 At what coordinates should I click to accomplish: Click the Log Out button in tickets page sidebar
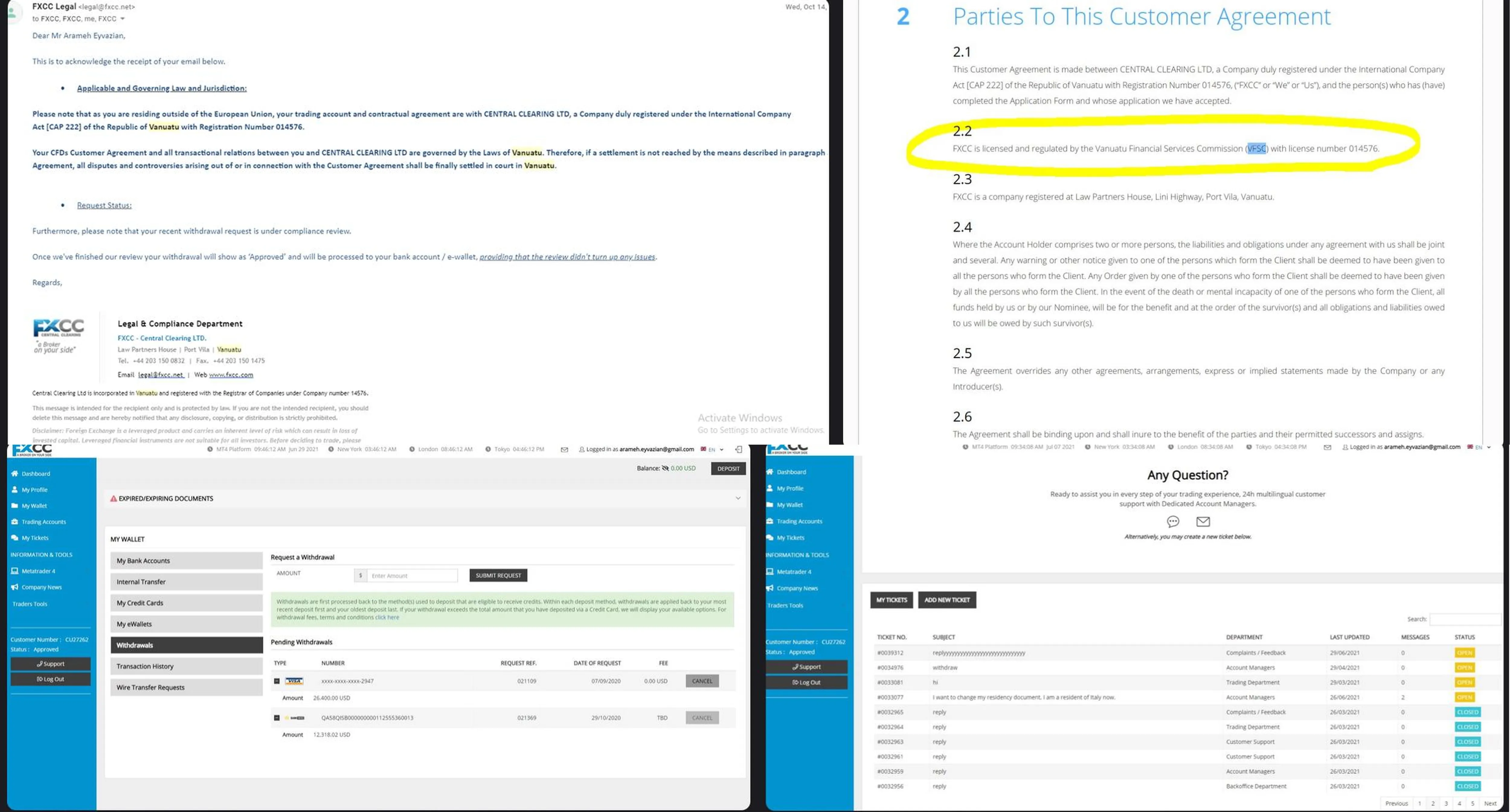tap(807, 683)
